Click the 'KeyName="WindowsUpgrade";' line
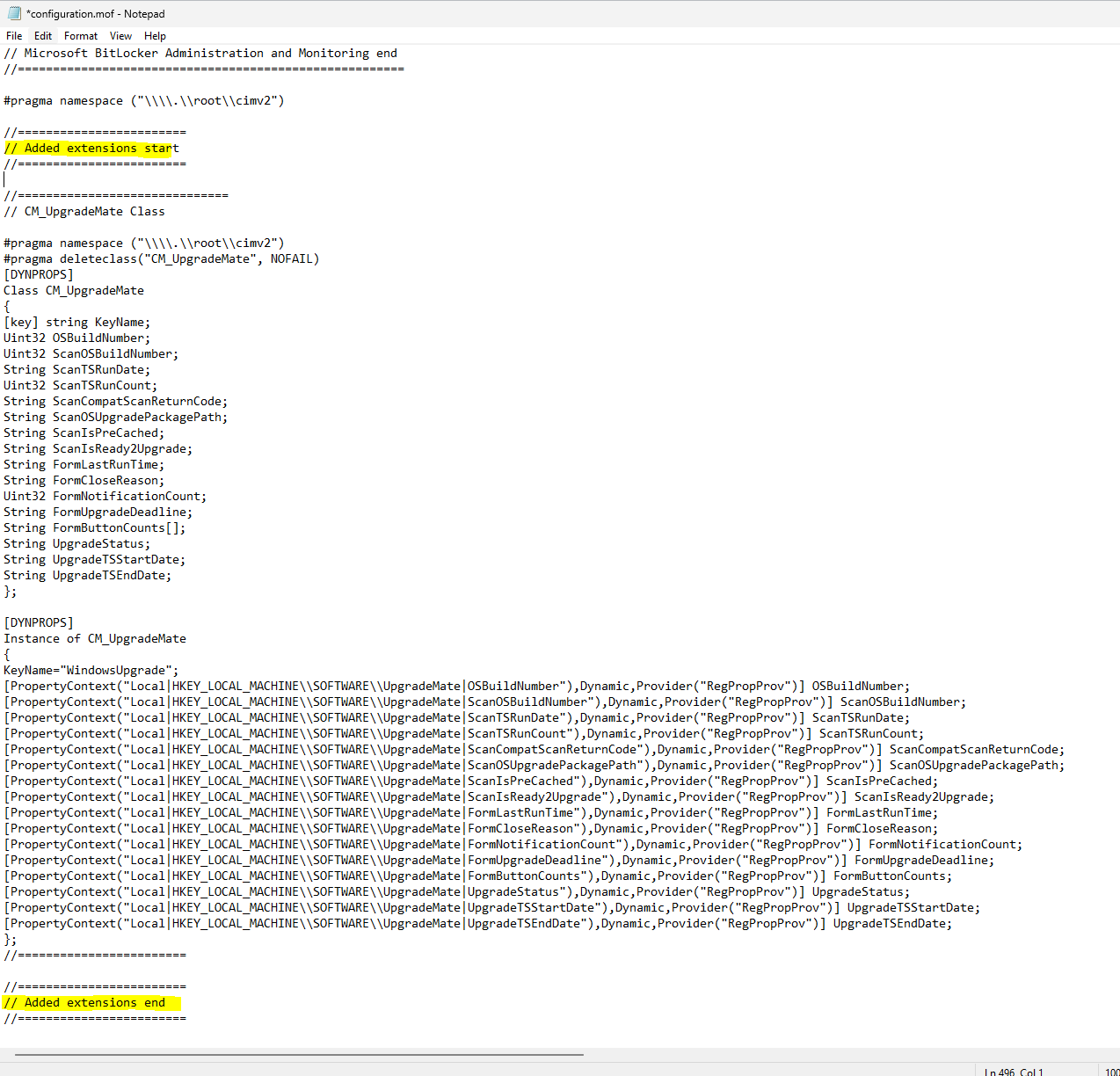The height and width of the screenshot is (1076, 1120). click(91, 671)
